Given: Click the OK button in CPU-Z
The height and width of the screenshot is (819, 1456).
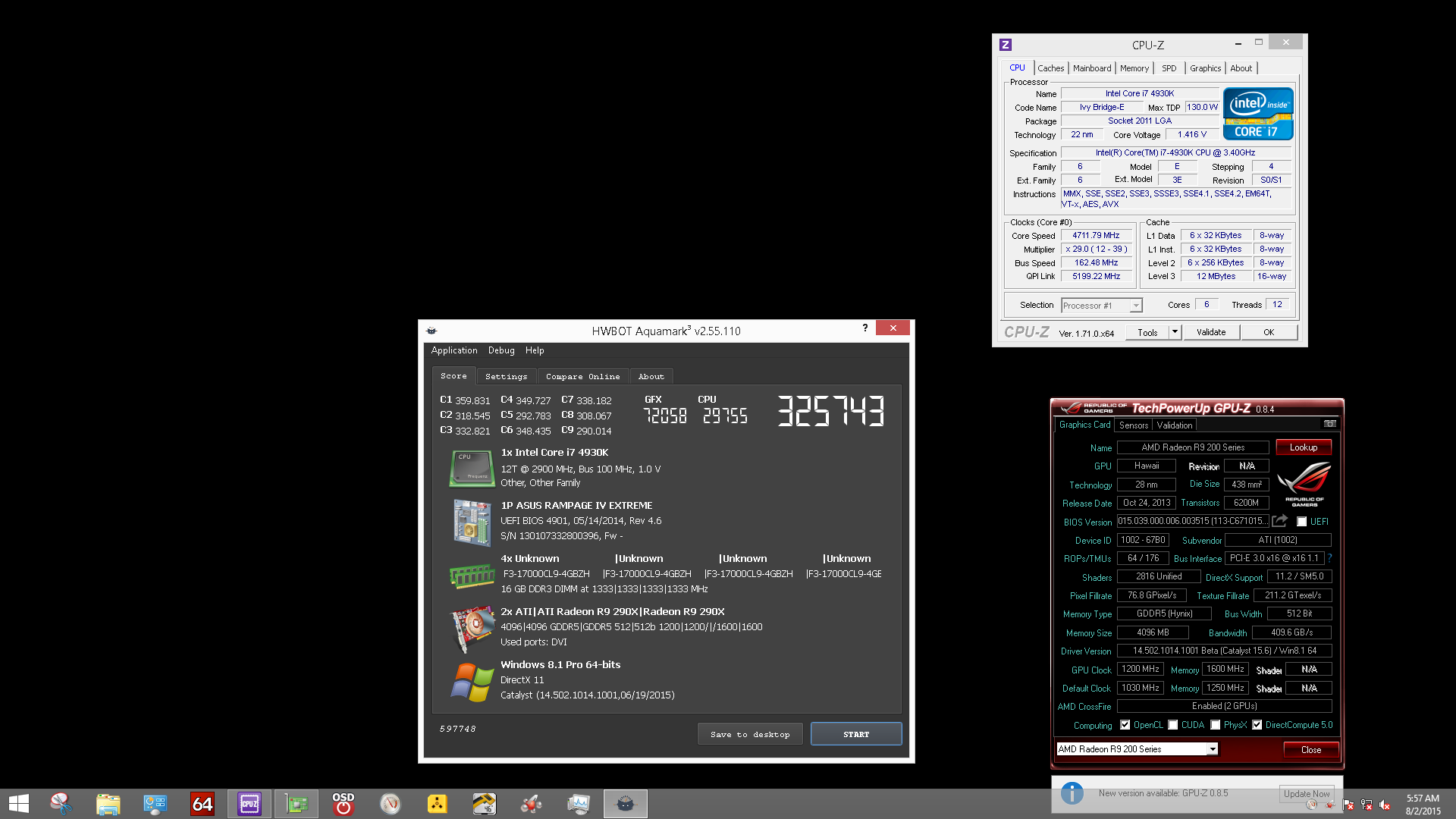Looking at the screenshot, I should pyautogui.click(x=1269, y=332).
